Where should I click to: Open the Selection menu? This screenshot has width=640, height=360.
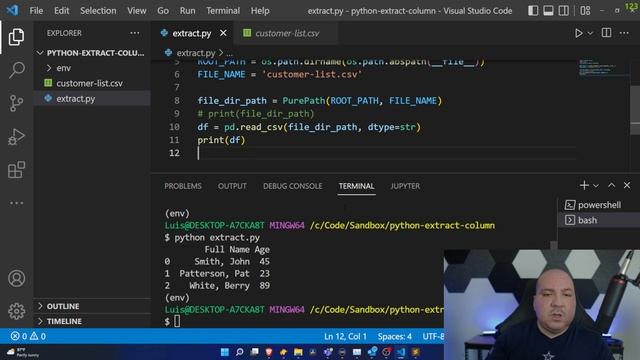98,11
